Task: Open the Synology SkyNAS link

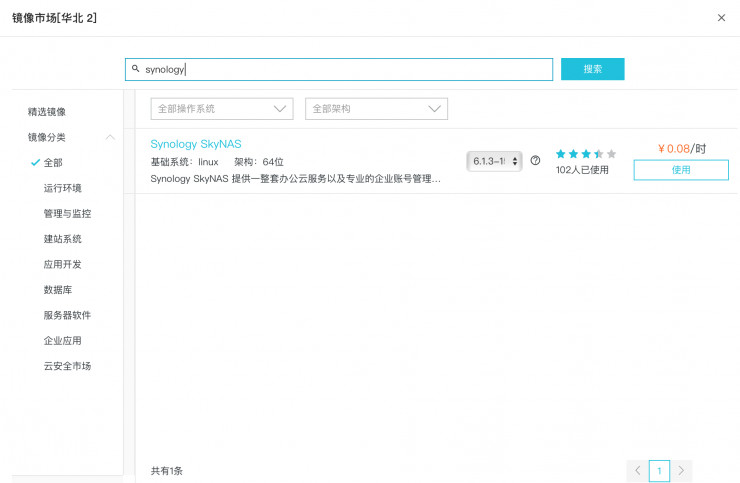Action: (x=196, y=144)
